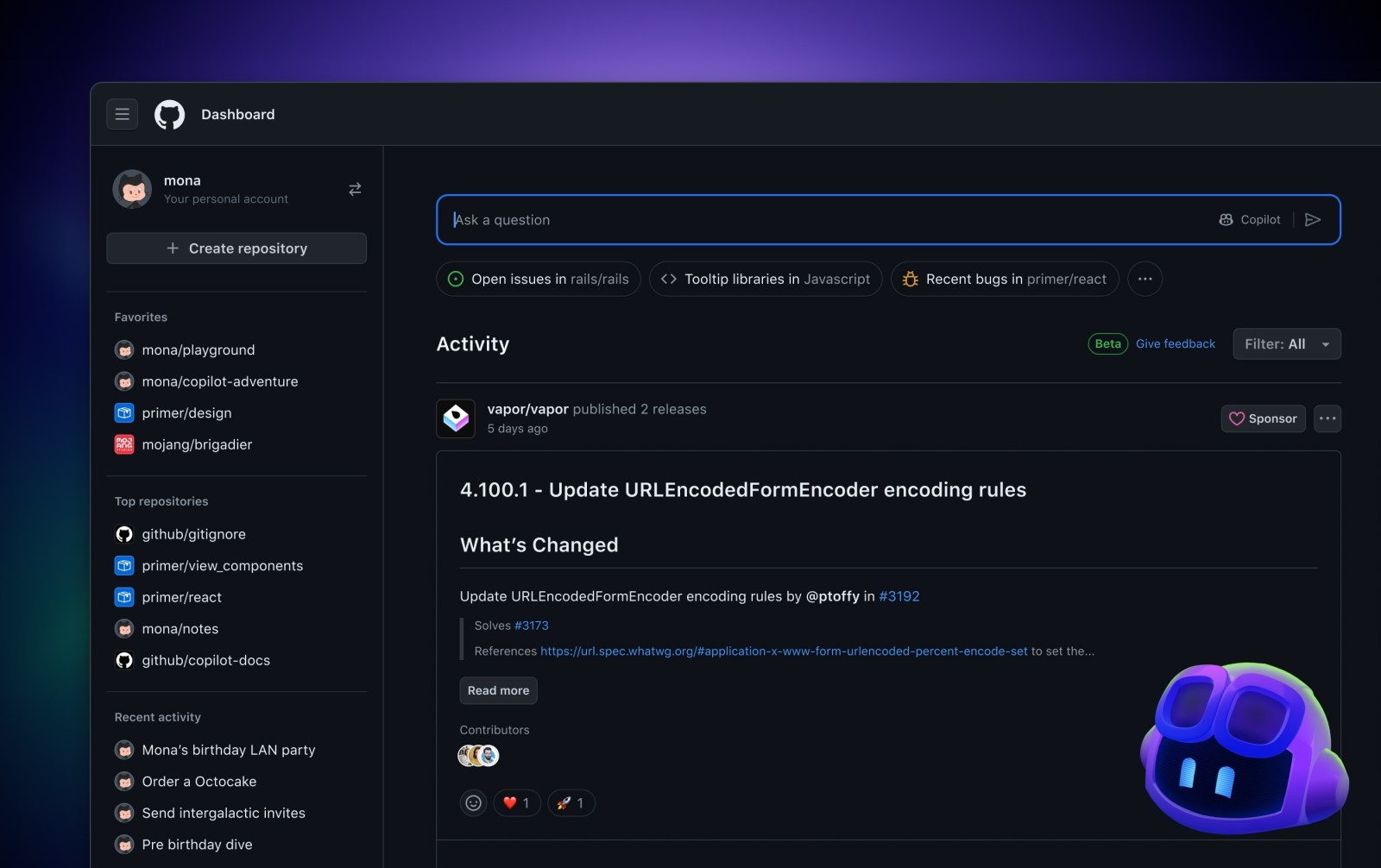Image resolution: width=1381 pixels, height=868 pixels.
Task: Open the hamburger navigation menu
Action: click(122, 114)
